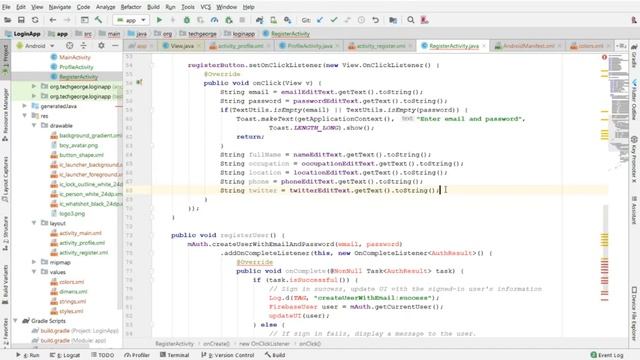
Task: Toggle the Resource Manager side panel
Action: (x=5, y=114)
